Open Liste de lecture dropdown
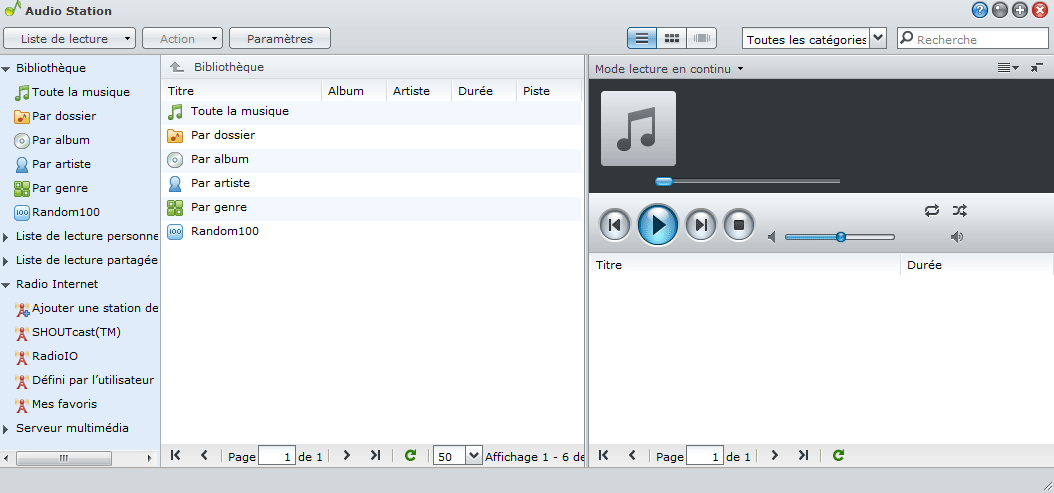The image size is (1054, 493). click(70, 38)
